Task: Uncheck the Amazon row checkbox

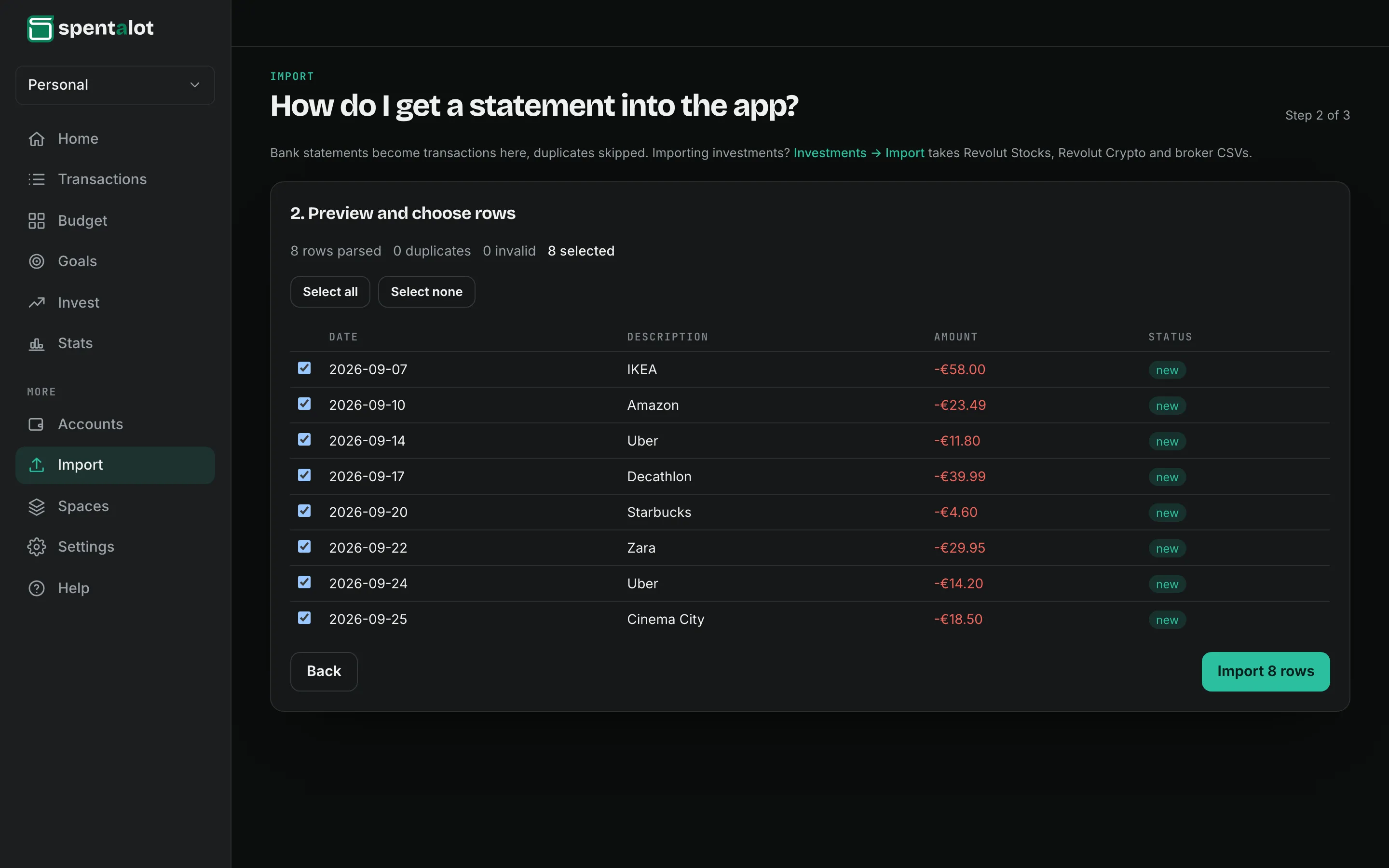Action: click(304, 404)
